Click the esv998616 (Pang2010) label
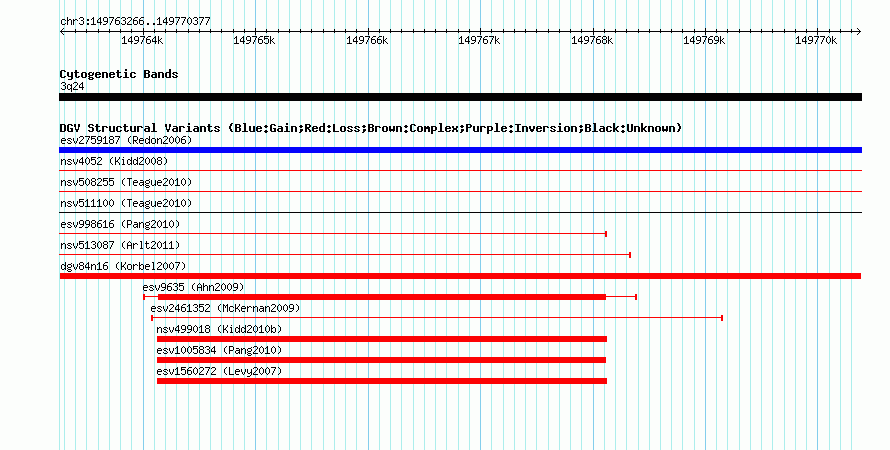This screenshot has width=890, height=450. (x=120, y=224)
